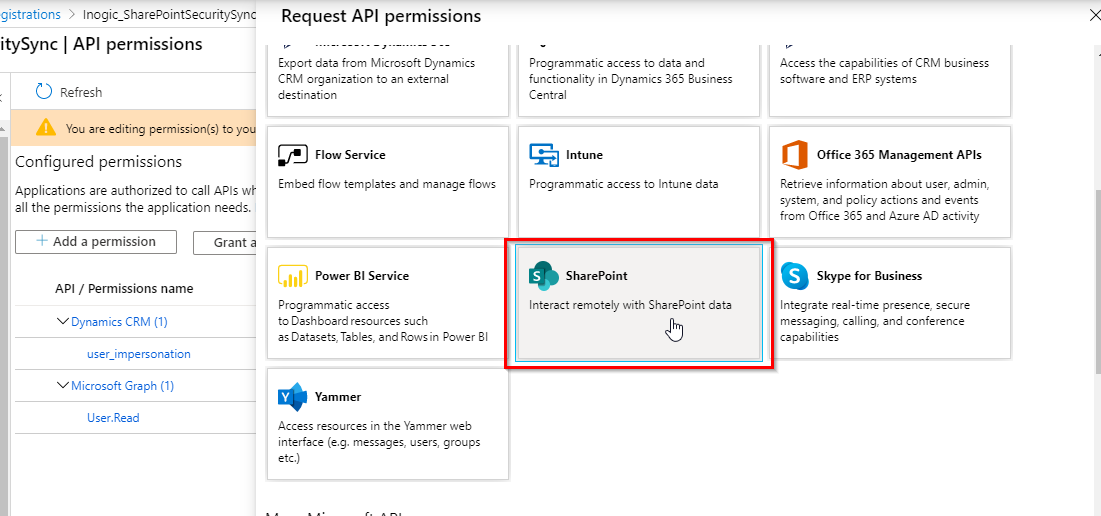This screenshot has height=516, width=1101.
Task: Close the Request API permissions panel
Action: (x=1094, y=16)
